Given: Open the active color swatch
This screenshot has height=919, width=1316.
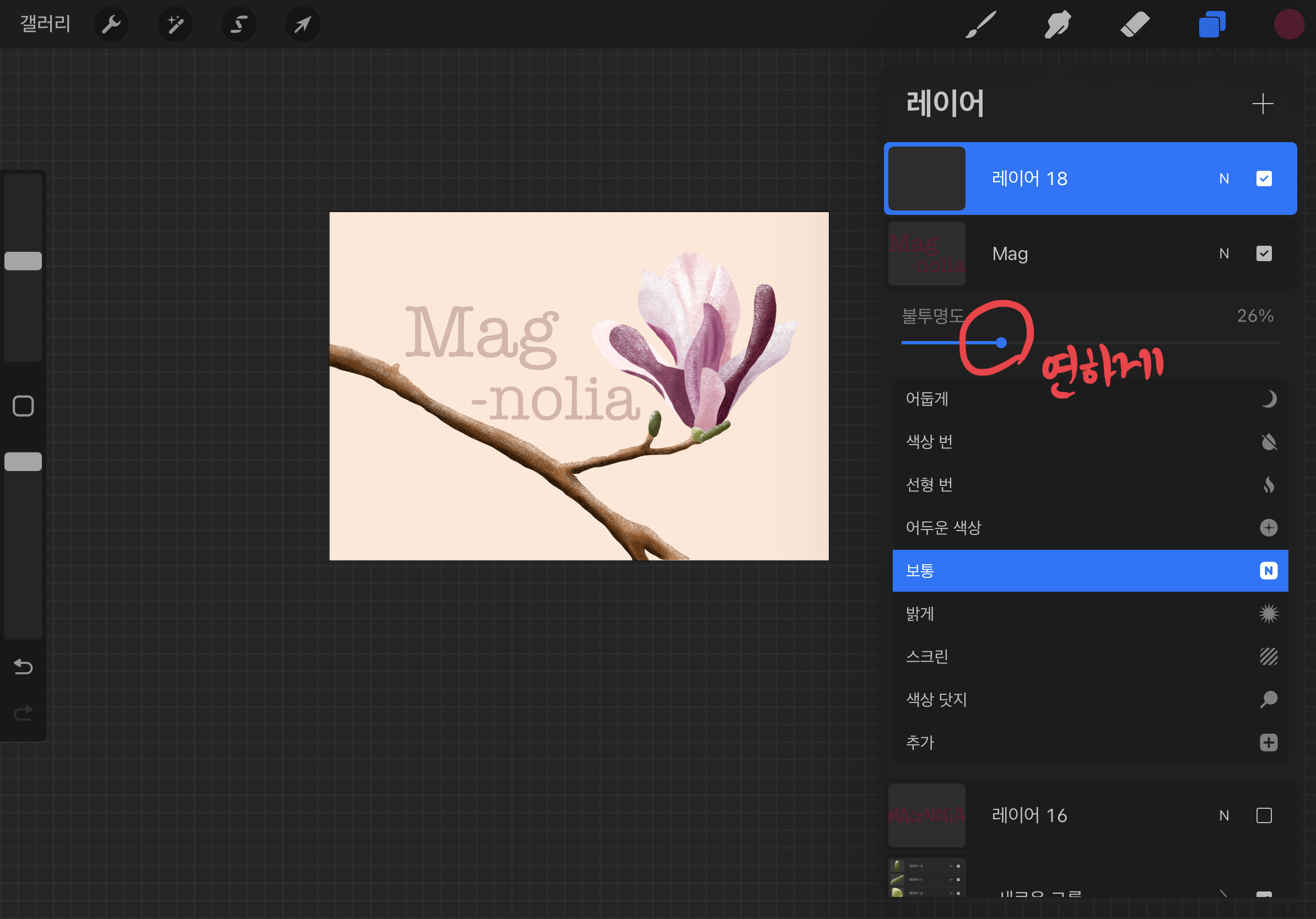Looking at the screenshot, I should pos(1288,25).
